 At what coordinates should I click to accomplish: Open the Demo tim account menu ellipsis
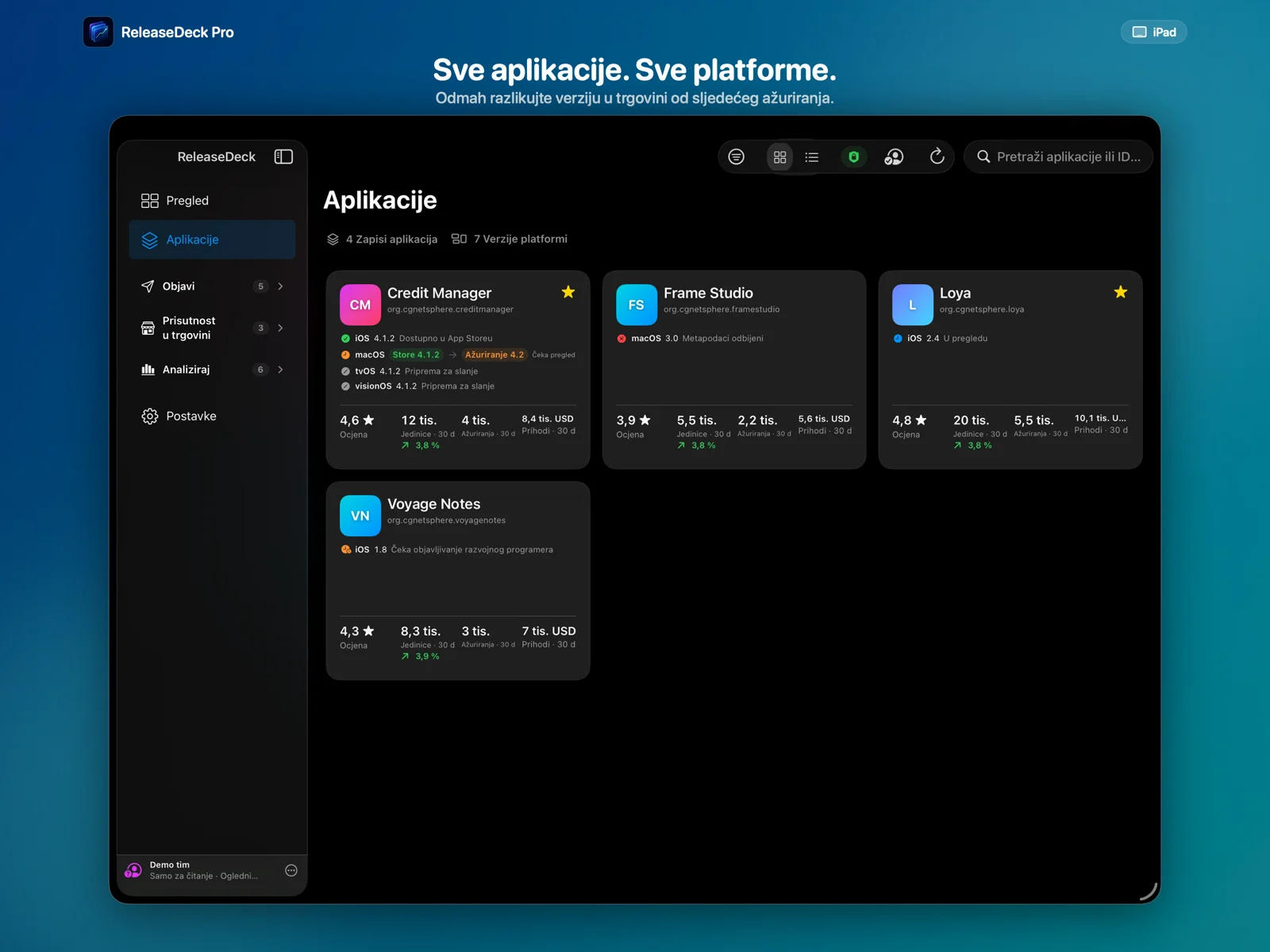(x=291, y=870)
